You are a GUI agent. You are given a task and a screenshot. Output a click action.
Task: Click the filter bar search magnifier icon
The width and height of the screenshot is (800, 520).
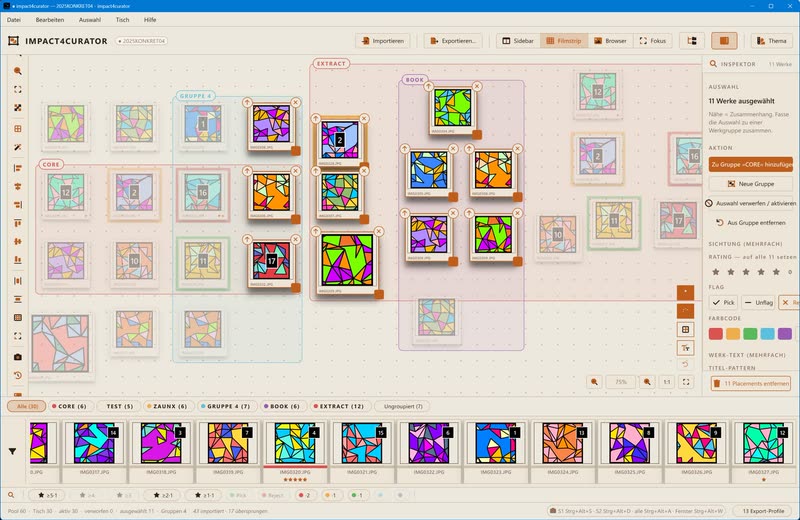coord(11,495)
